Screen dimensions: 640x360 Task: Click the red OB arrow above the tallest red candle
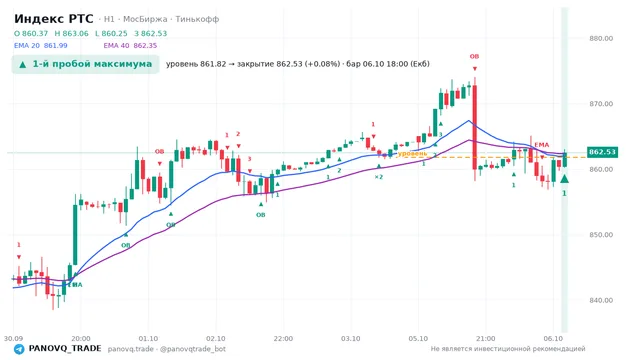tap(474, 69)
